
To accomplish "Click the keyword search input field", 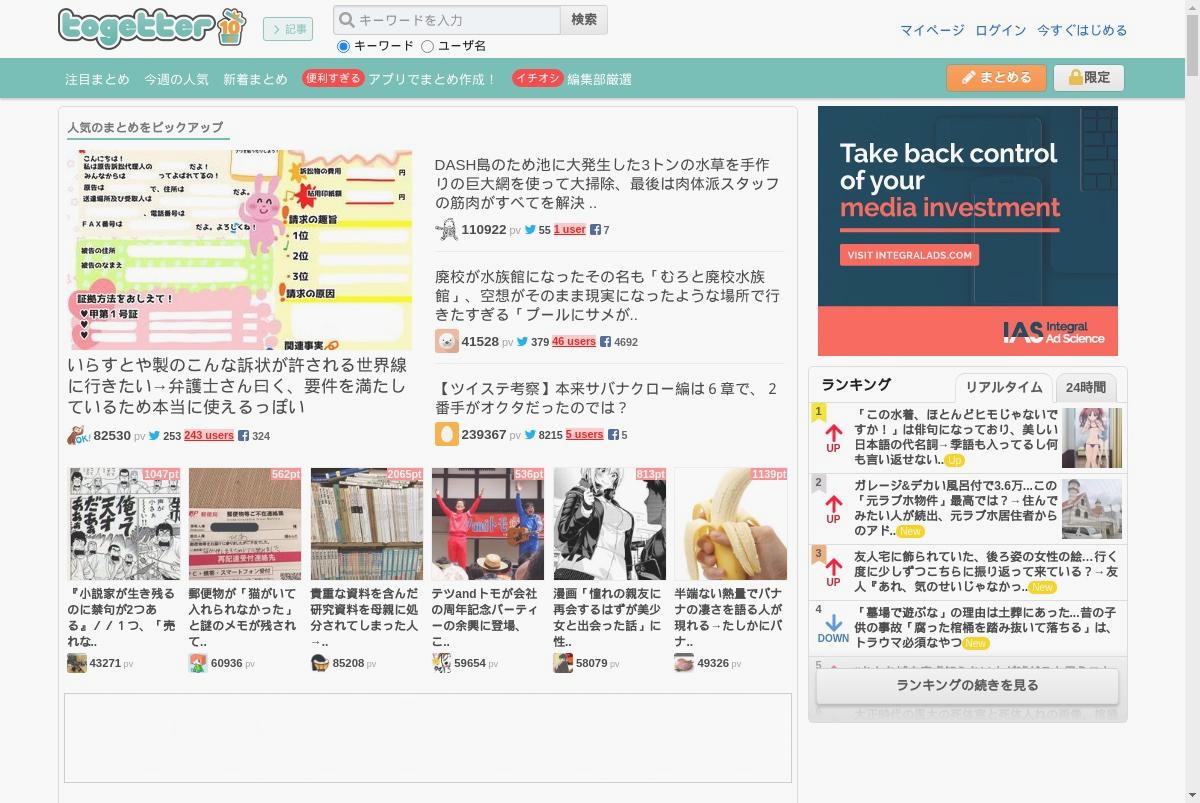I will pyautogui.click(x=447, y=20).
